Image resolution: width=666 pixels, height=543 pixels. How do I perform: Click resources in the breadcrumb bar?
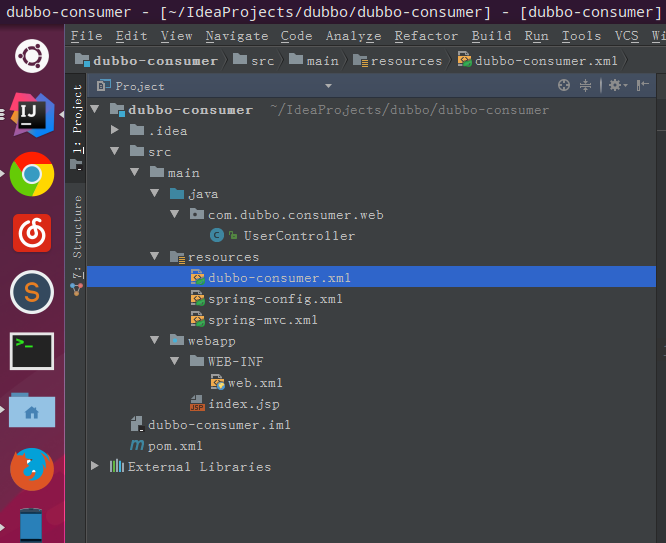[x=398, y=60]
